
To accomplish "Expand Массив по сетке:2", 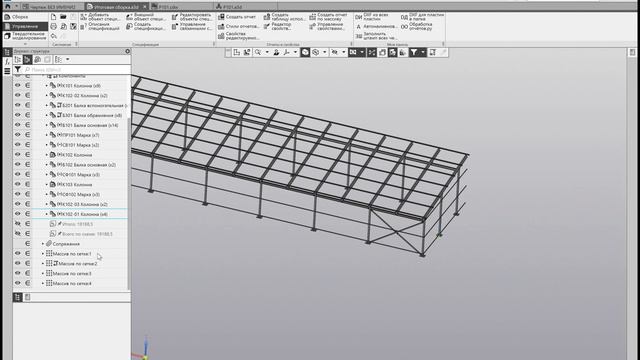I will pos(43,264).
